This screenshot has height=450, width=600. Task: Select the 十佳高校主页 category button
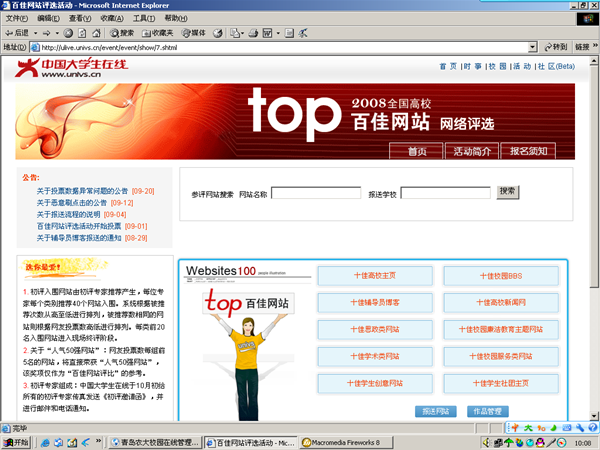(x=375, y=276)
